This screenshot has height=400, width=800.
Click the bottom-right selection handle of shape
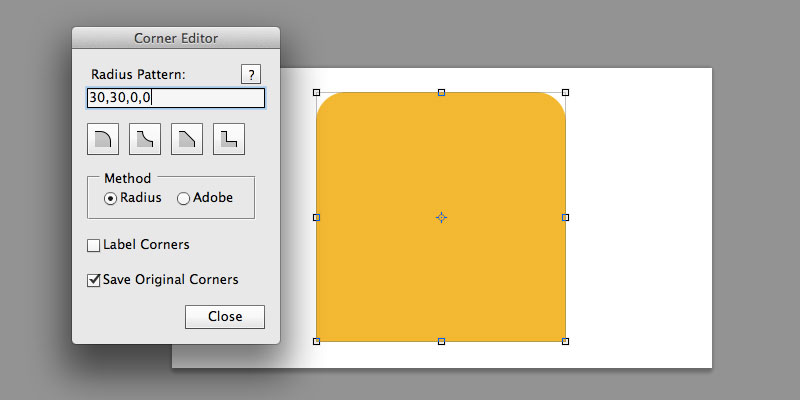pos(565,341)
